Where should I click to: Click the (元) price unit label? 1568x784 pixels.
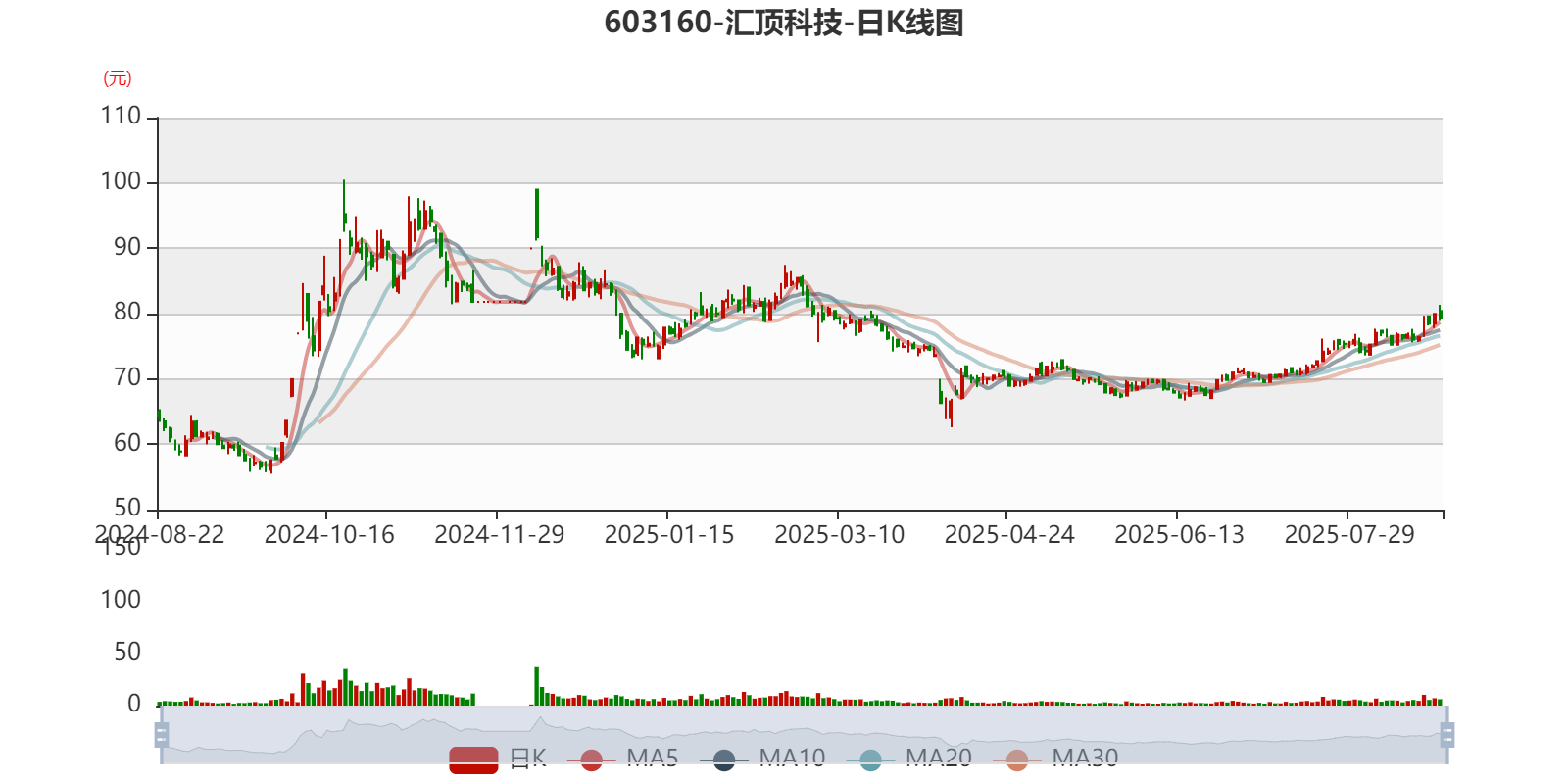(x=118, y=78)
